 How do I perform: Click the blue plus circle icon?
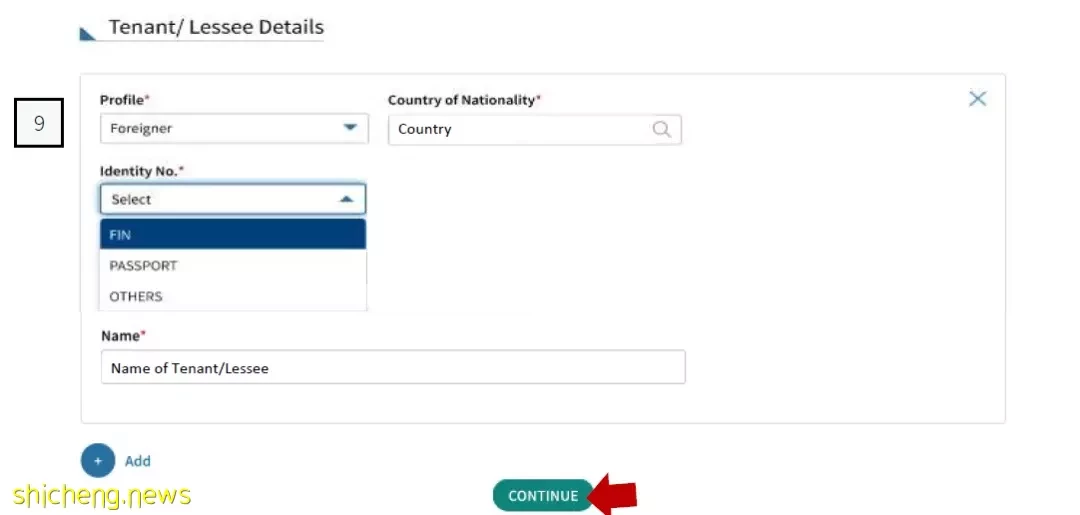click(x=98, y=461)
